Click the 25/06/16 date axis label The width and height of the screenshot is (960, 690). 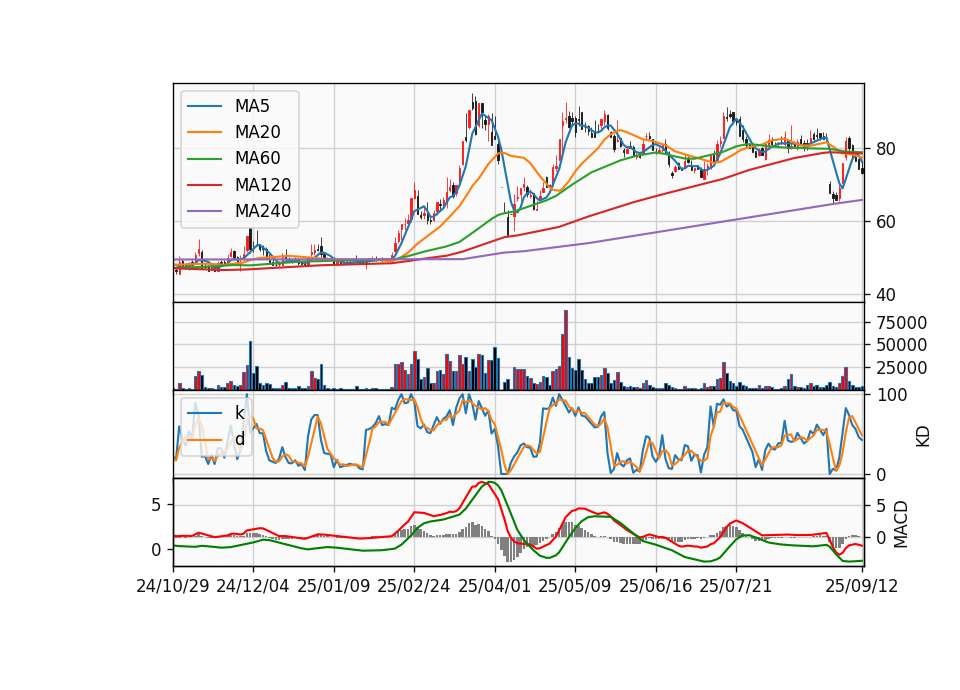[x=656, y=586]
